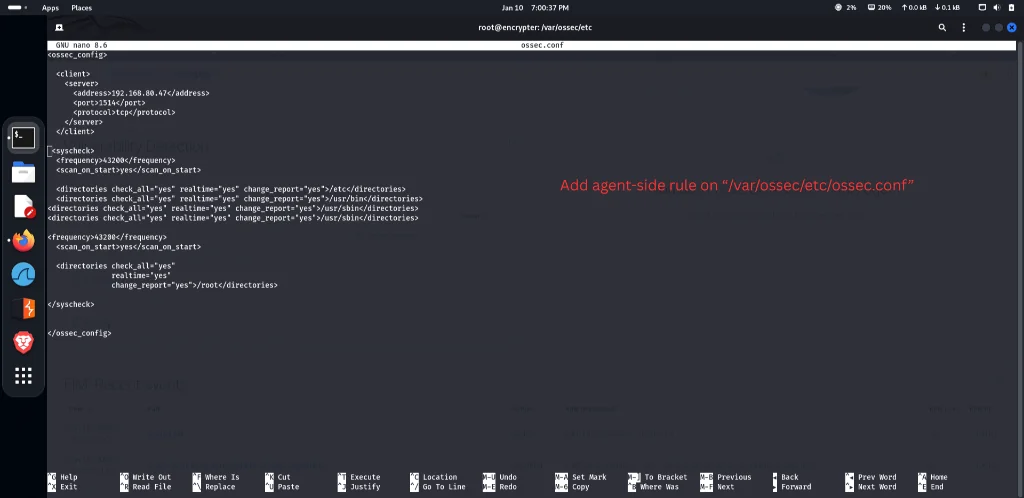Launch the text editor dock icon
This screenshot has height=498, width=1024.
click(x=24, y=207)
